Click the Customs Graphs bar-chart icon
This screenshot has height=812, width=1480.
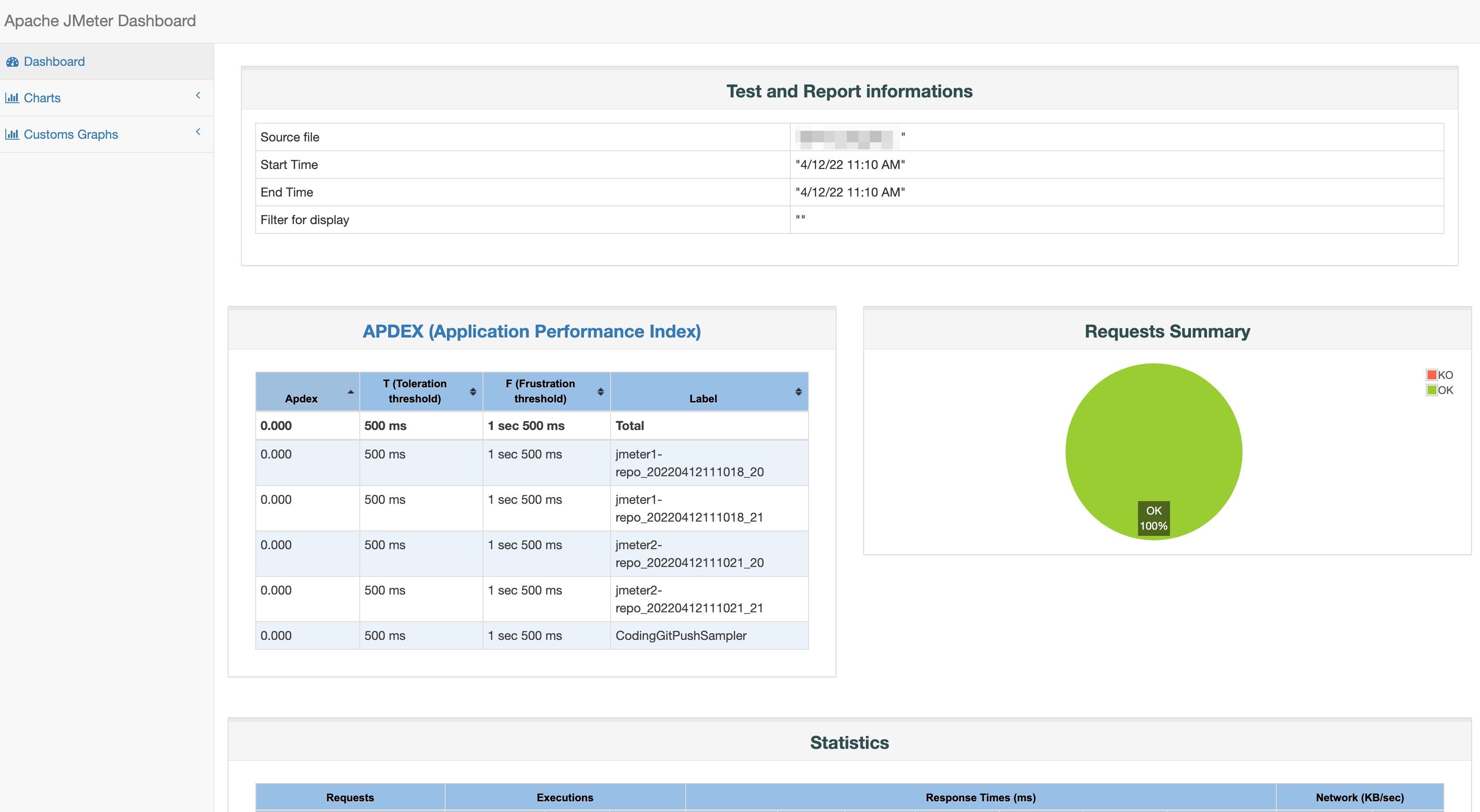(12, 134)
